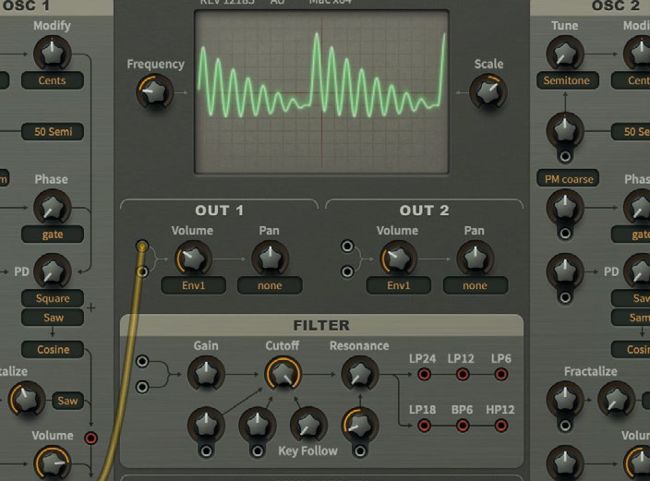Click the OSC 1 Volume knob
The image size is (650, 481).
[52, 464]
